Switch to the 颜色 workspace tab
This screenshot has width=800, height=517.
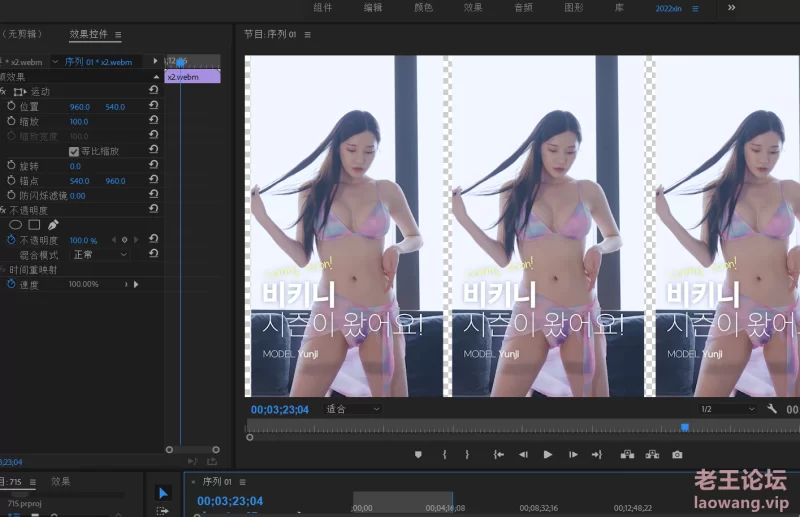click(423, 8)
